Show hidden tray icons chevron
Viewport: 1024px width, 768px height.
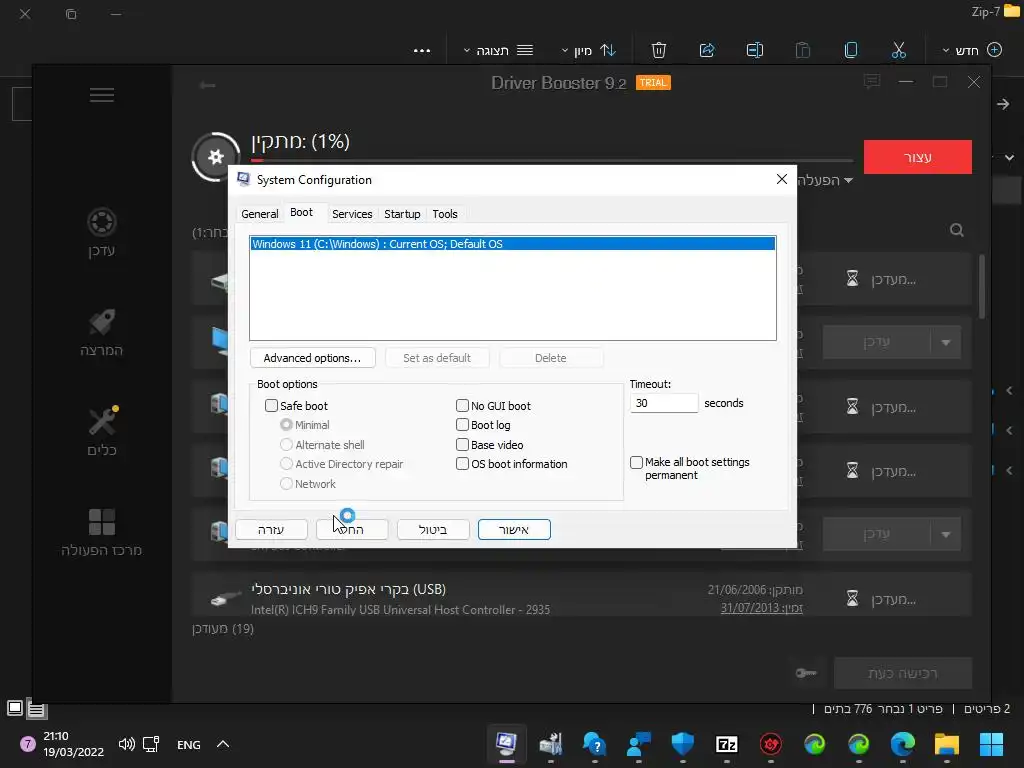223,744
